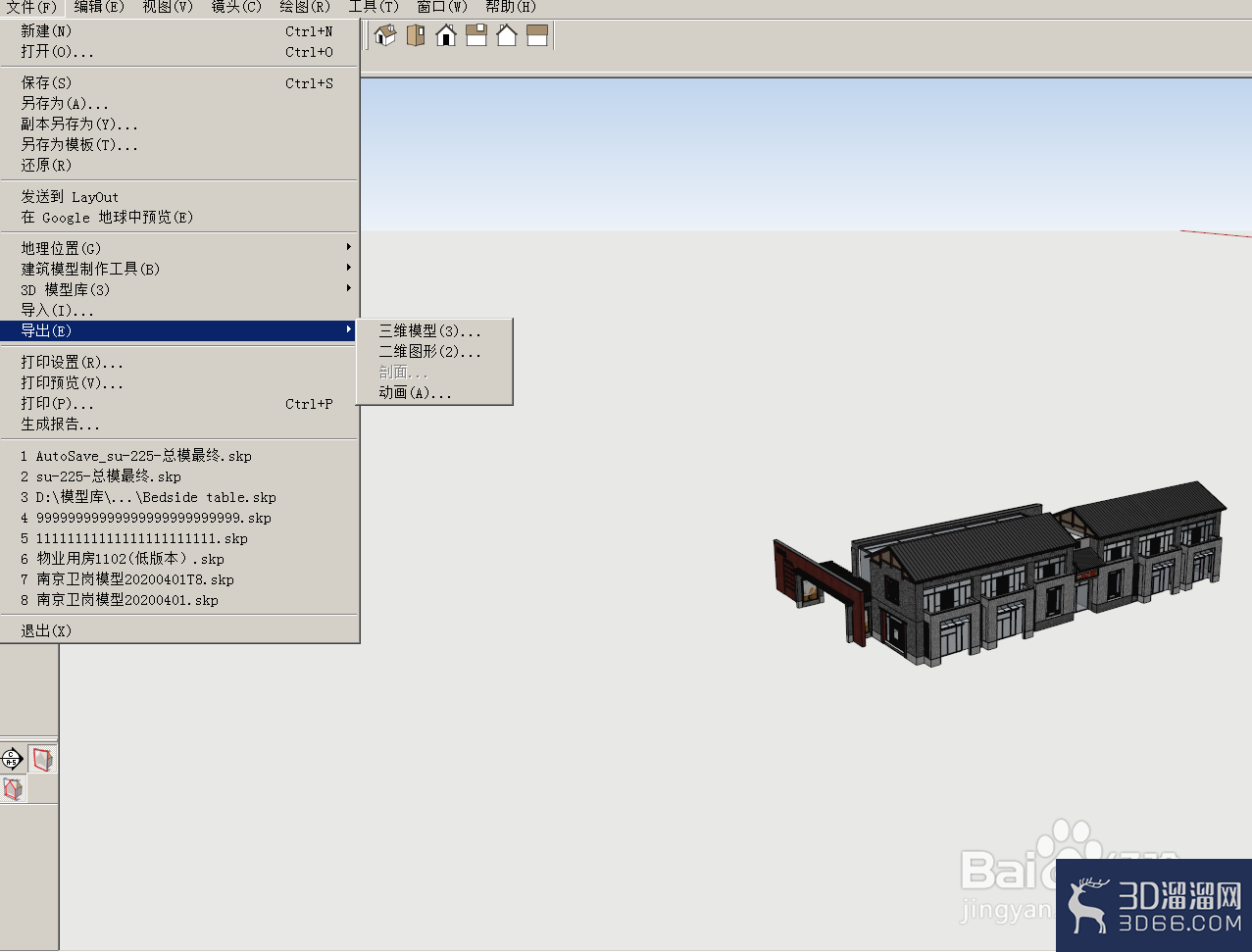Open recent file 2 su-225-总模最终.skp
Viewport: 1252px width, 952px height.
(x=180, y=476)
